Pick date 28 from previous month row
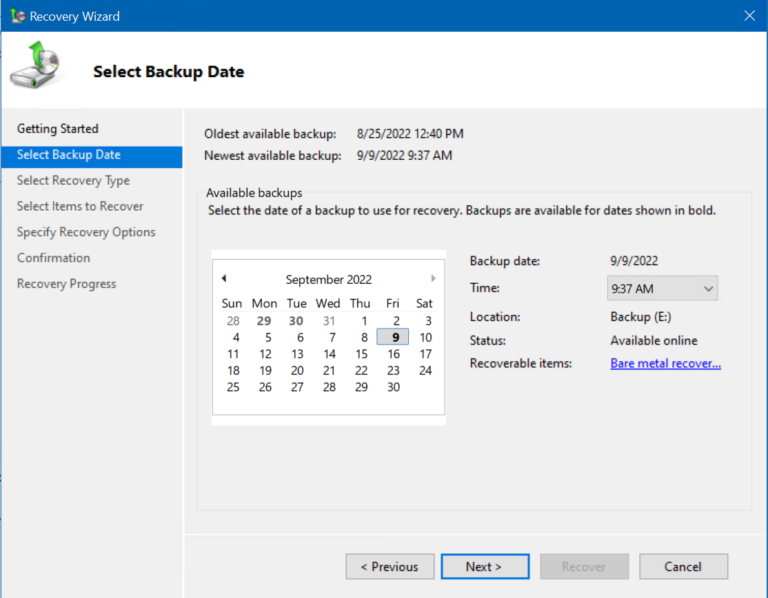Screen dimensions: 768x598 click(x=233, y=321)
